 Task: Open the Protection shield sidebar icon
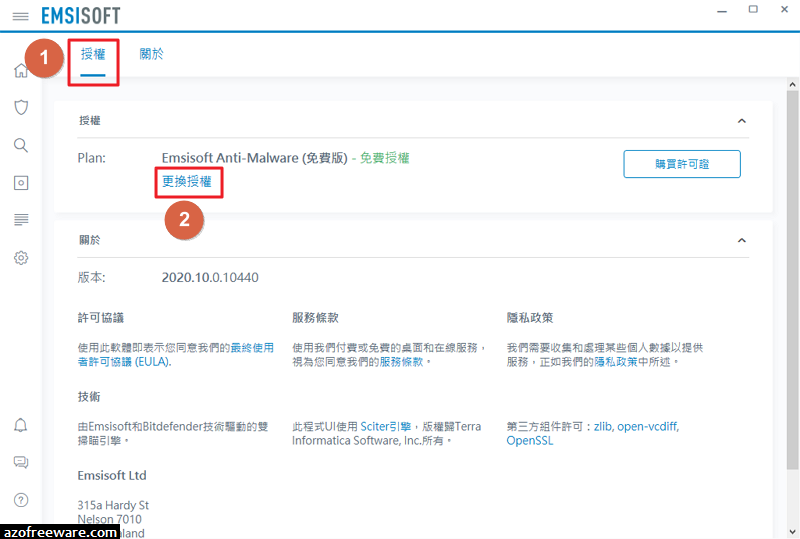click(21, 108)
